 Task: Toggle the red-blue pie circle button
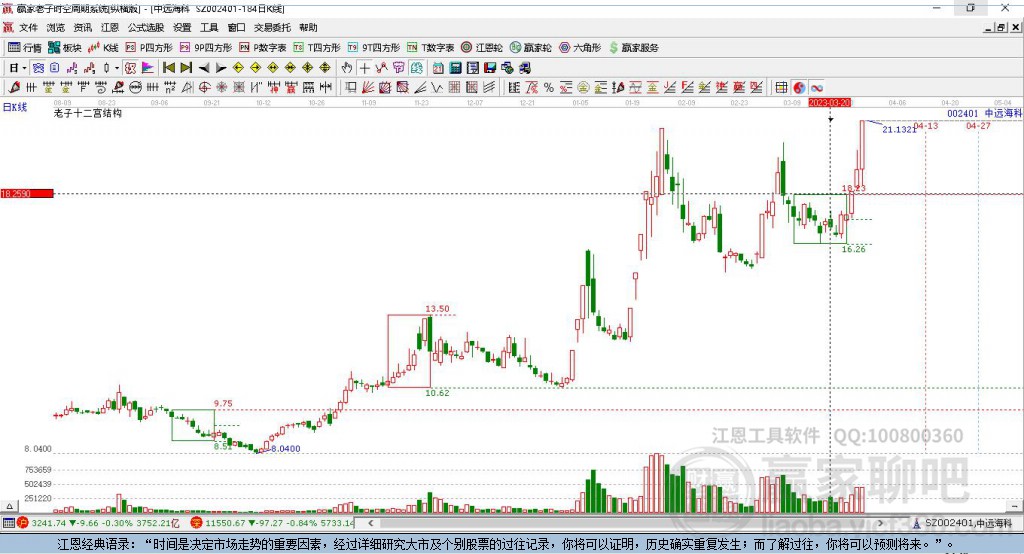pos(799,88)
